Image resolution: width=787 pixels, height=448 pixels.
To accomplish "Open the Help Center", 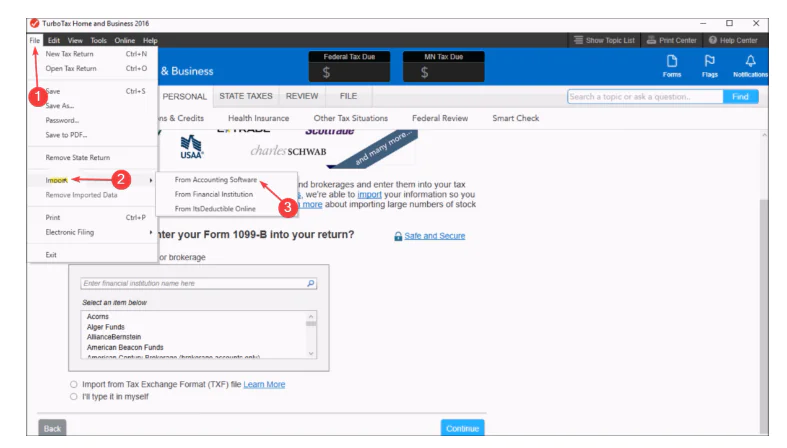I will pyautogui.click(x=733, y=40).
